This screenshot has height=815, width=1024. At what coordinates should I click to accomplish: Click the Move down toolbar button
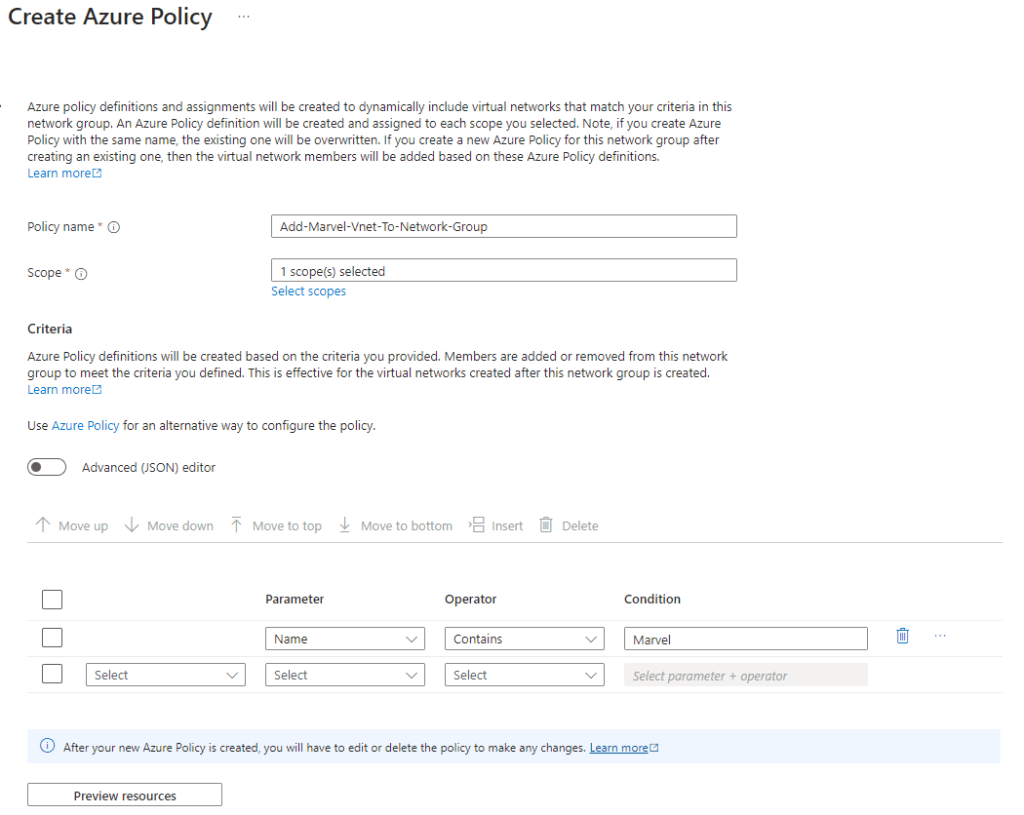tap(169, 526)
